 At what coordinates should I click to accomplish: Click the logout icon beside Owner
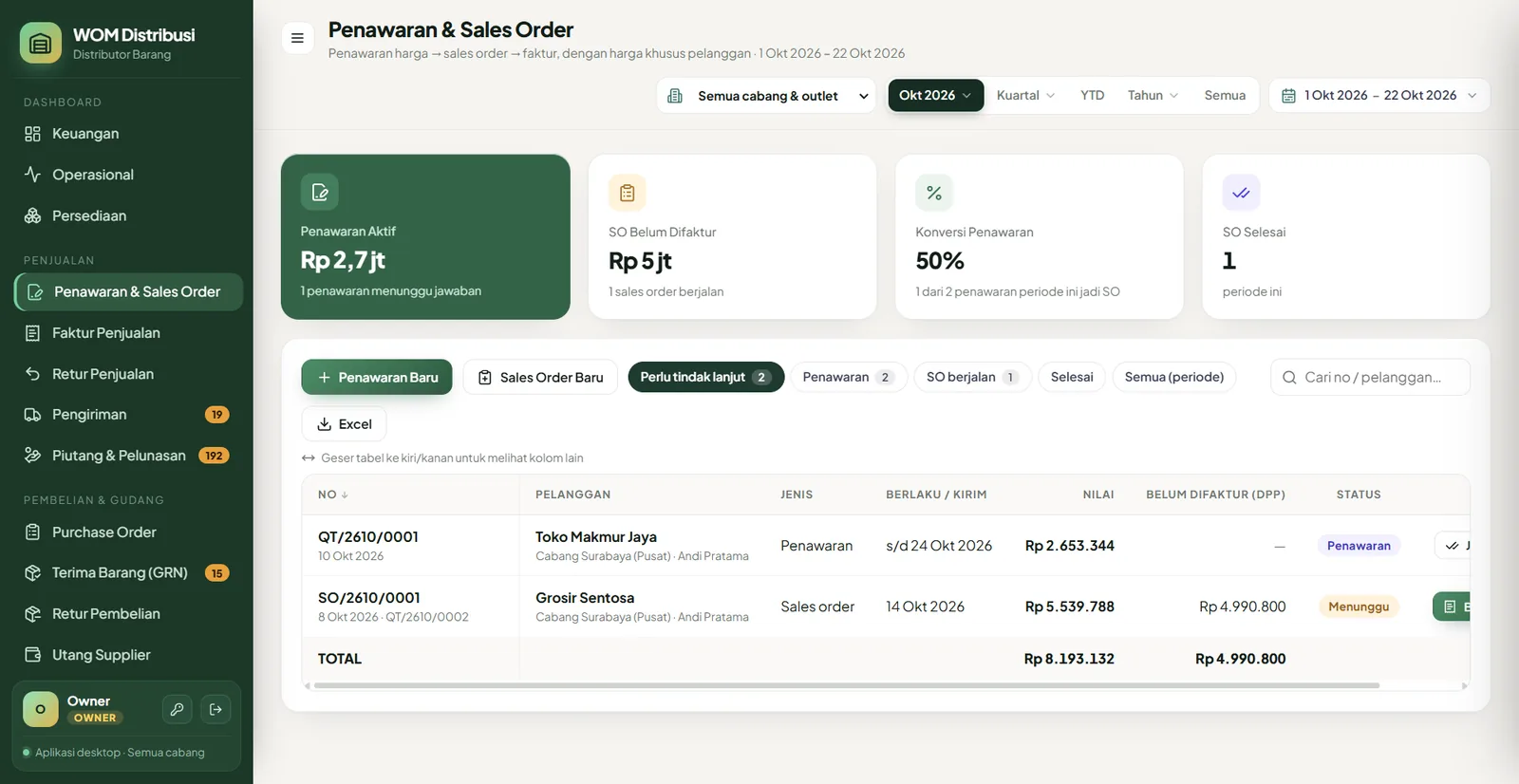pos(216,709)
